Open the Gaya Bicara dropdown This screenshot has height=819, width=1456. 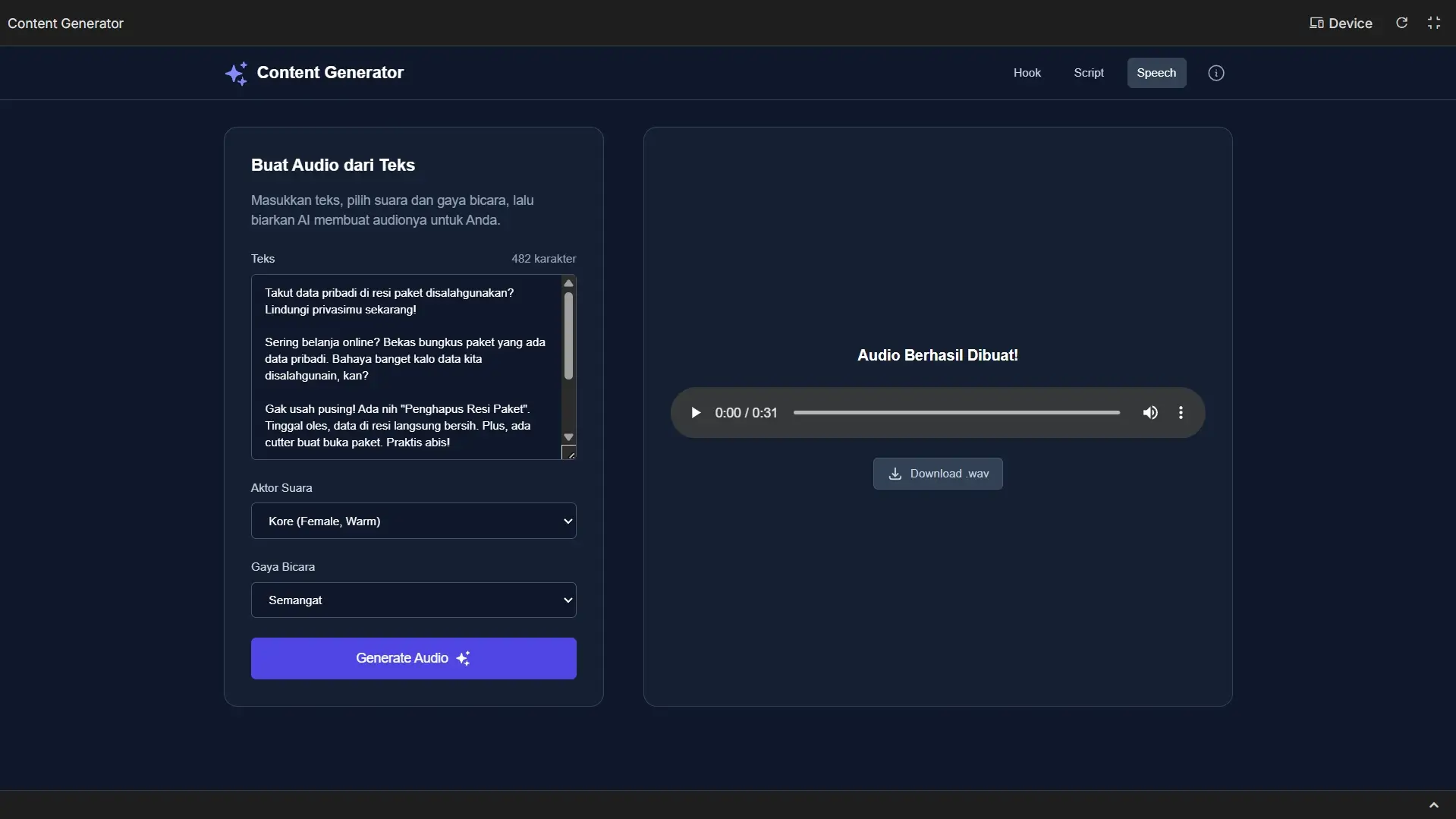click(x=414, y=600)
